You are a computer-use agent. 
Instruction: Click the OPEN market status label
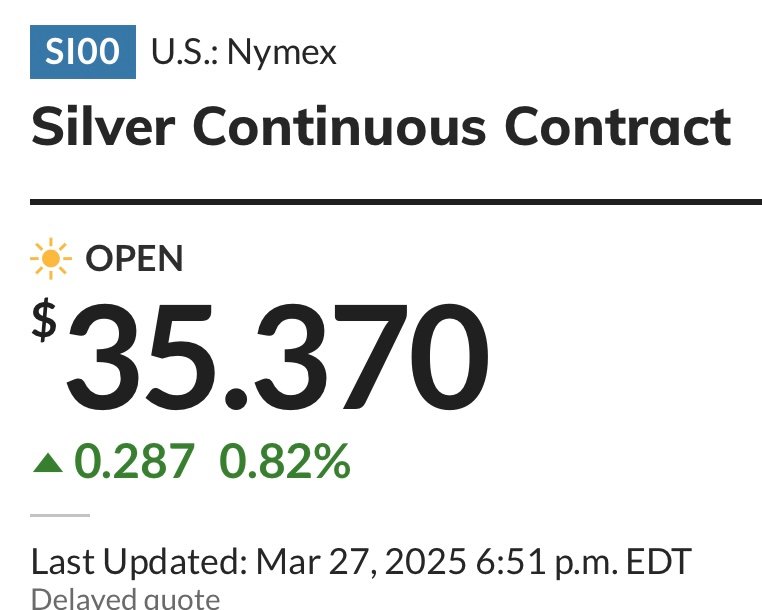pos(134,259)
